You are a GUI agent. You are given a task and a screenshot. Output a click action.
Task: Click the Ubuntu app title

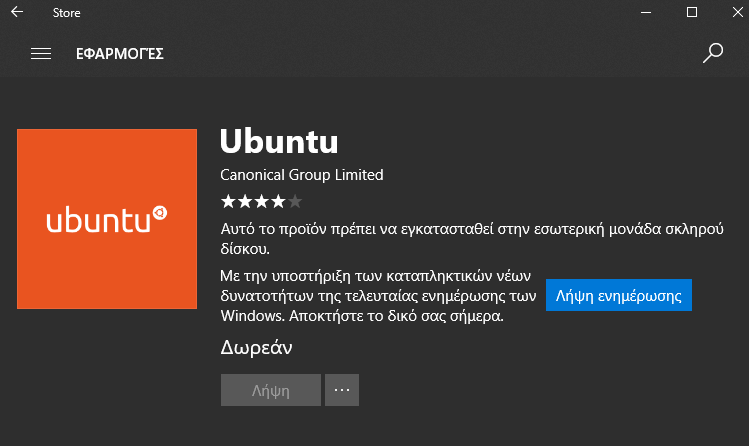click(279, 141)
